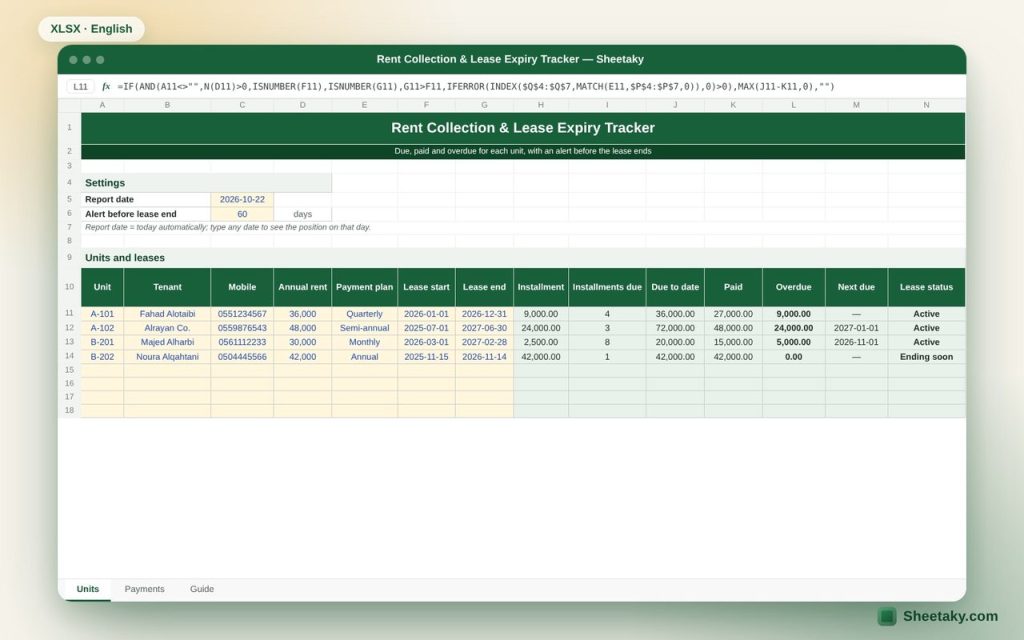The image size is (1024, 640).
Task: Select the Annual payment plan cell
Action: click(x=364, y=357)
